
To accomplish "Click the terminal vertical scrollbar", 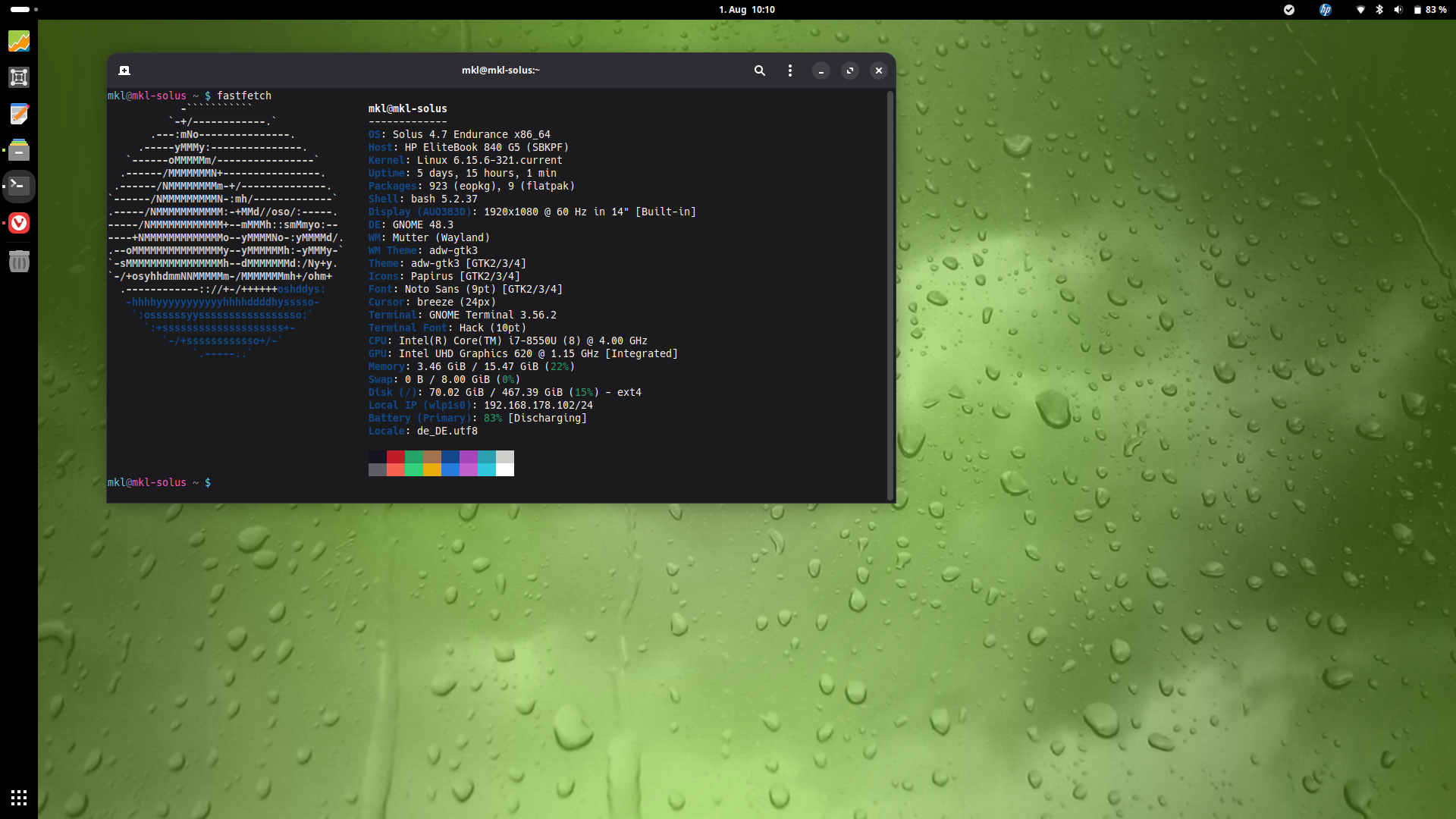I will pyautogui.click(x=890, y=296).
